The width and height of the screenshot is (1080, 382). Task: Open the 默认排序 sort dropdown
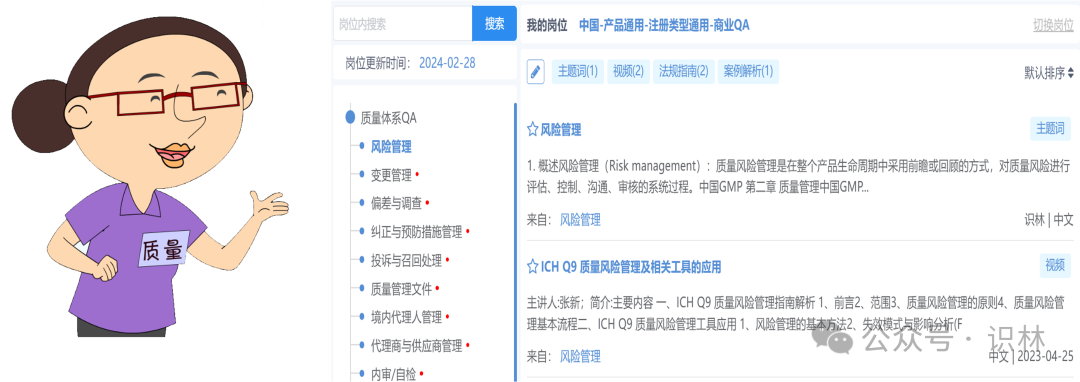(x=1049, y=73)
